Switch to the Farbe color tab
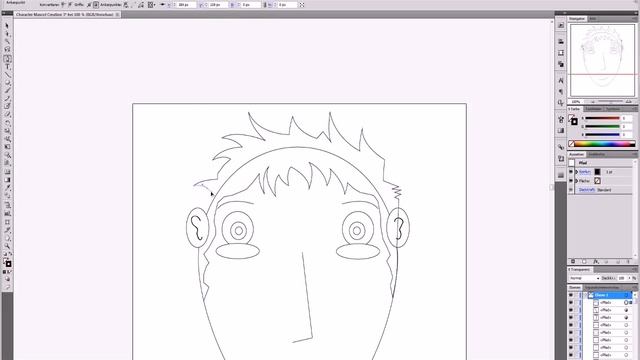This screenshot has height=360, width=640. pos(575,109)
